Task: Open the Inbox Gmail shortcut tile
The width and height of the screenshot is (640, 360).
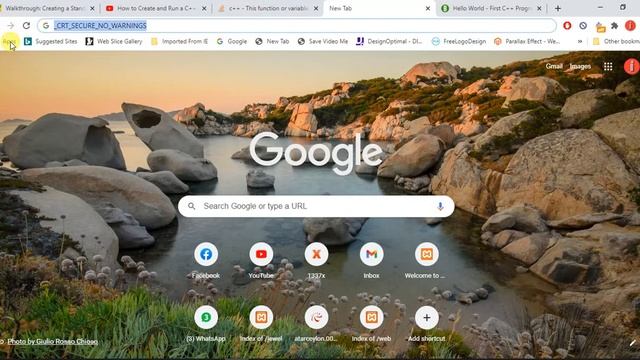Action: (371, 261)
